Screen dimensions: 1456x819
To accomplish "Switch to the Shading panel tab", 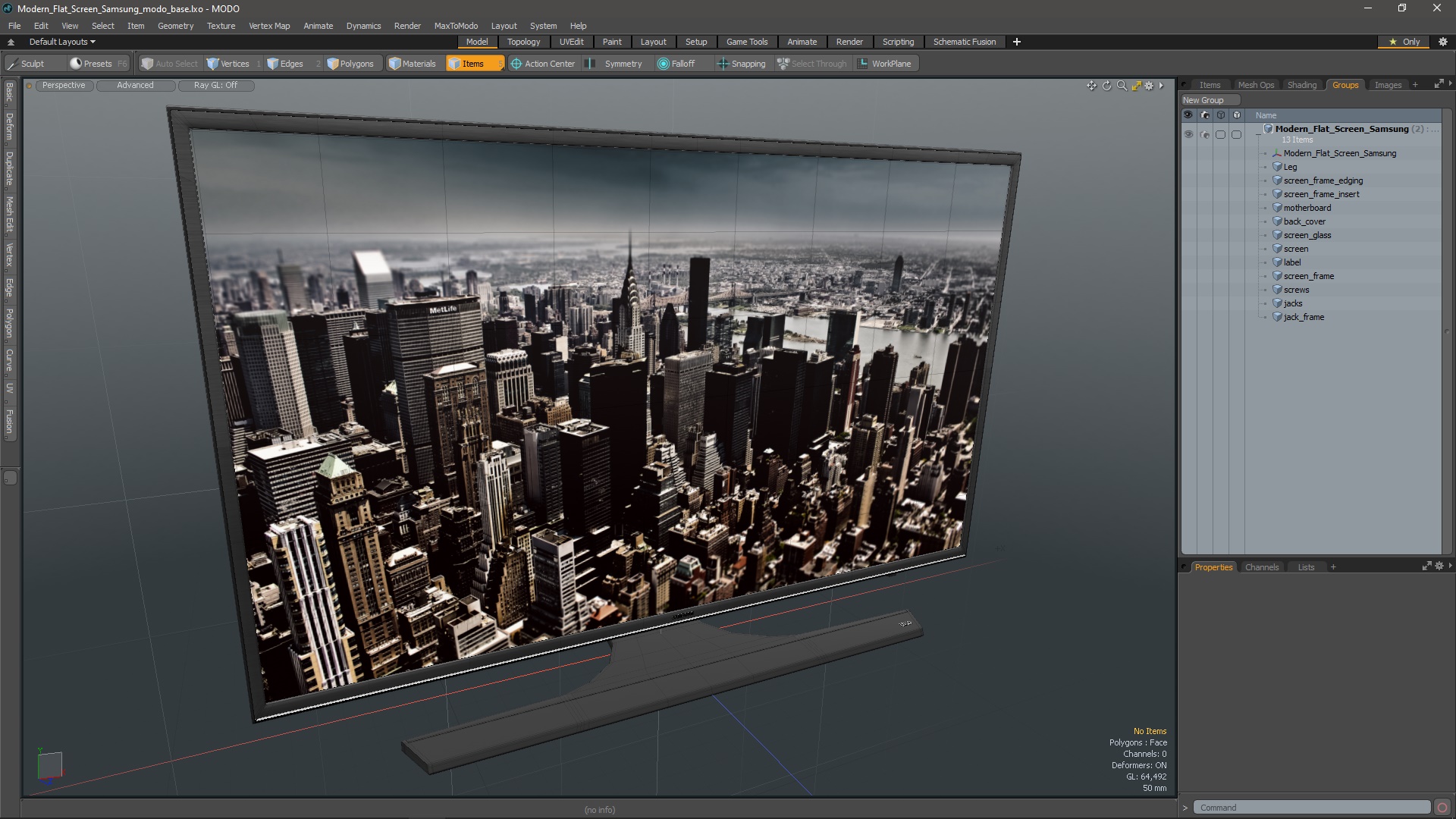I will click(x=1301, y=85).
